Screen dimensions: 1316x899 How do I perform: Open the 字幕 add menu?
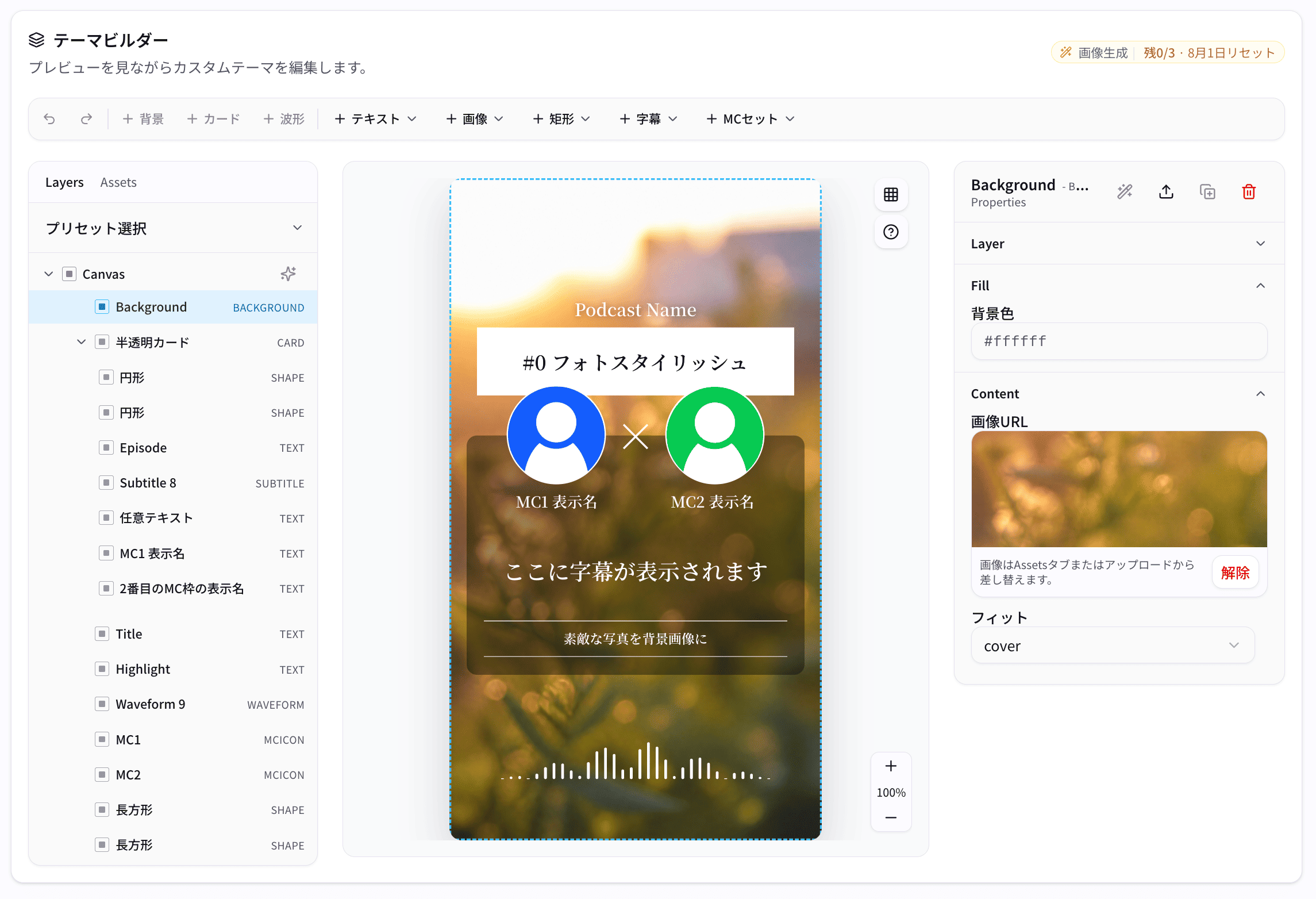click(x=648, y=119)
